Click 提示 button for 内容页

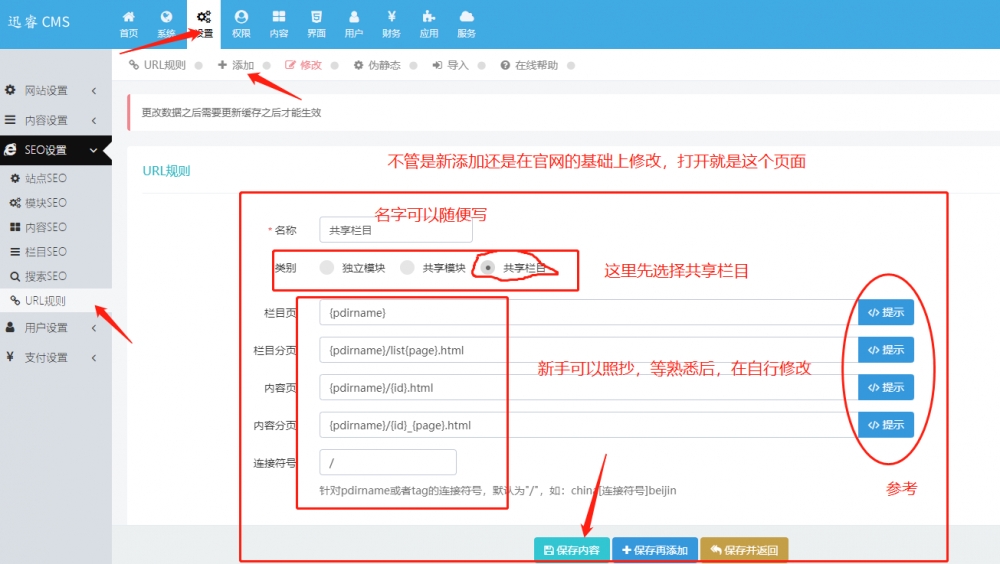pos(886,387)
